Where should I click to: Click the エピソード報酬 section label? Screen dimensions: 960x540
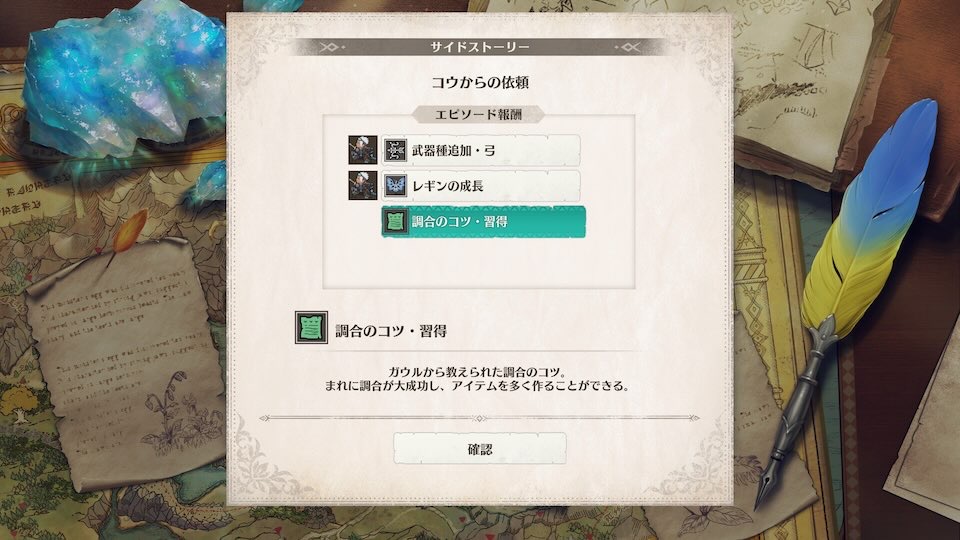tap(478, 114)
